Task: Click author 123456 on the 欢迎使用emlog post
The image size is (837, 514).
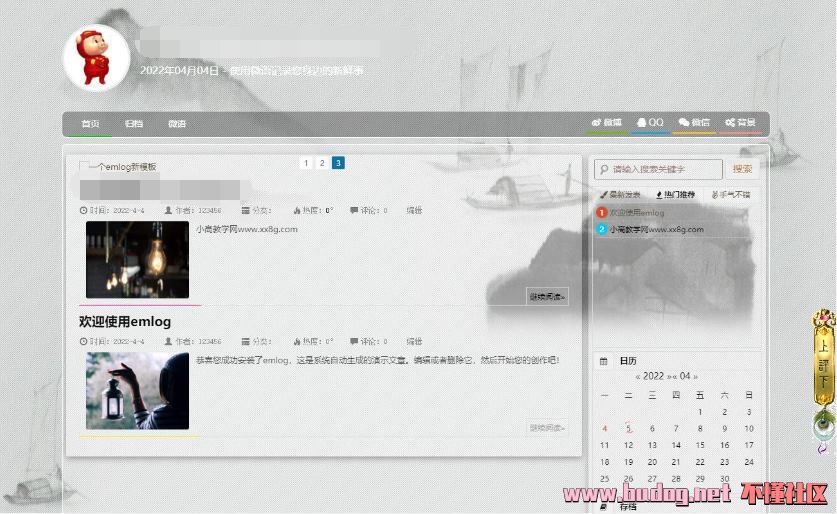Action: pyautogui.click(x=209, y=342)
